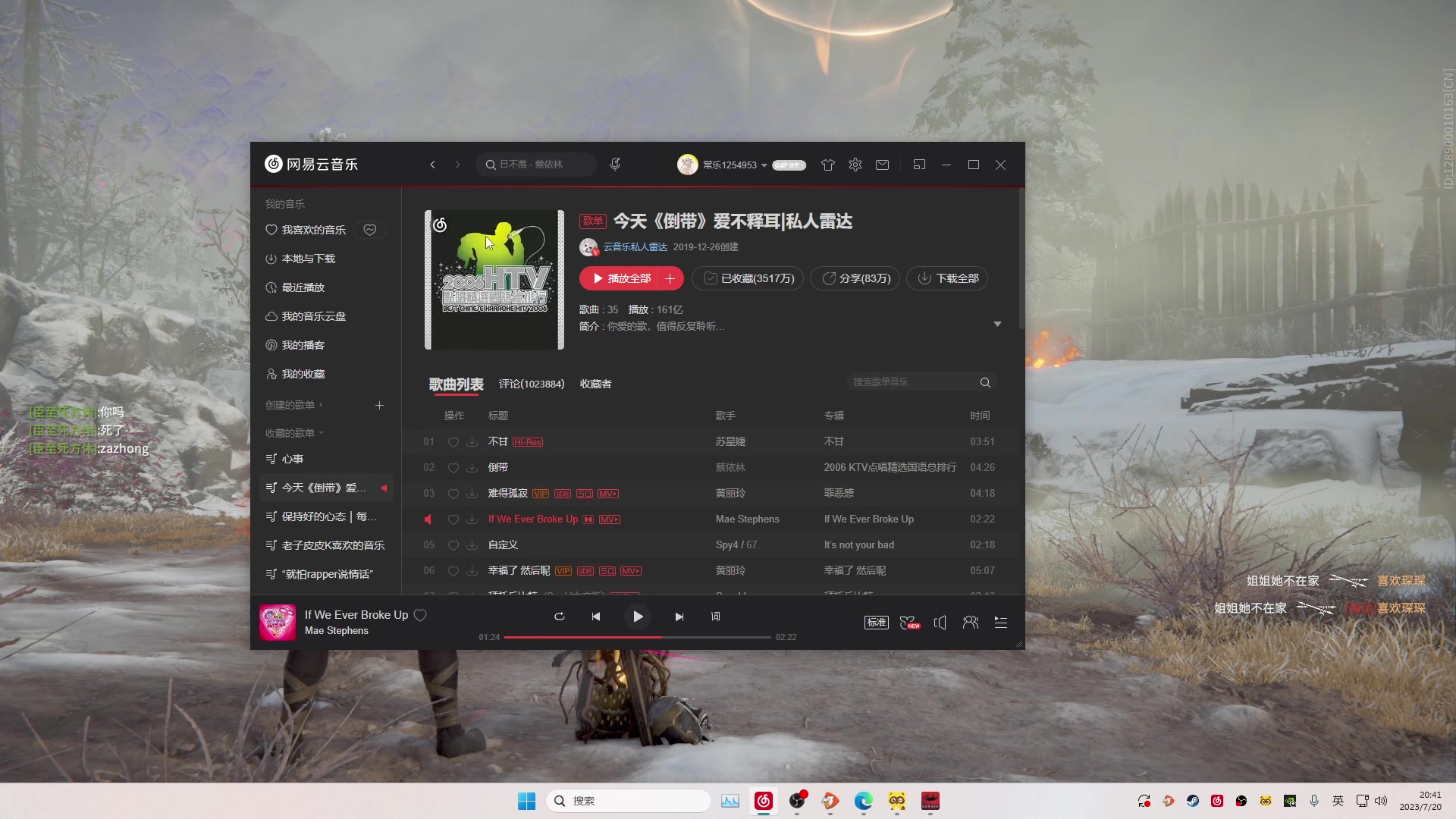The height and width of the screenshot is (819, 1456).
Task: Open Microsoft Edge from taskbar
Action: pyautogui.click(x=864, y=801)
